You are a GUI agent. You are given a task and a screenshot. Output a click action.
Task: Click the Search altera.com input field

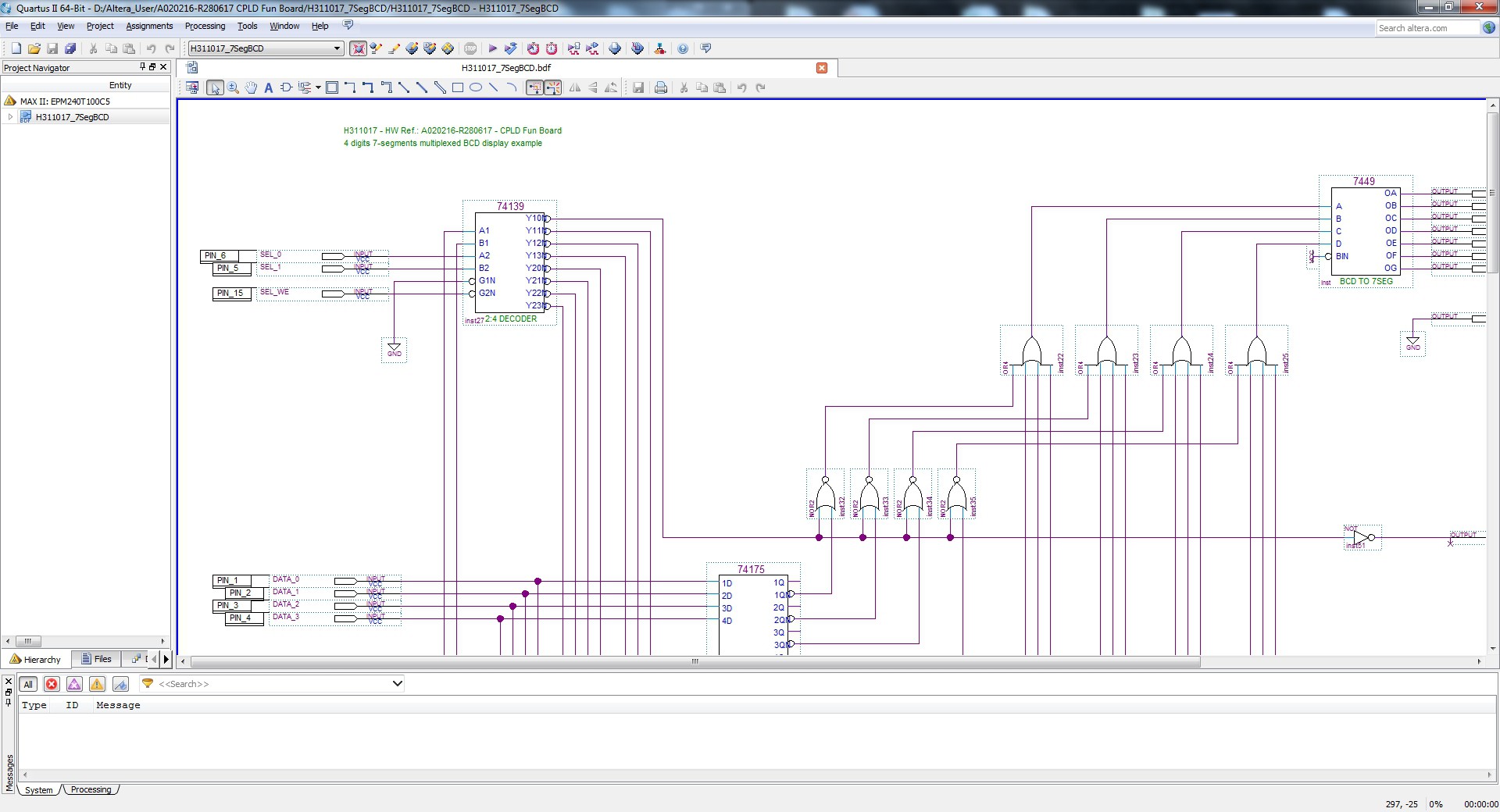click(x=1429, y=28)
